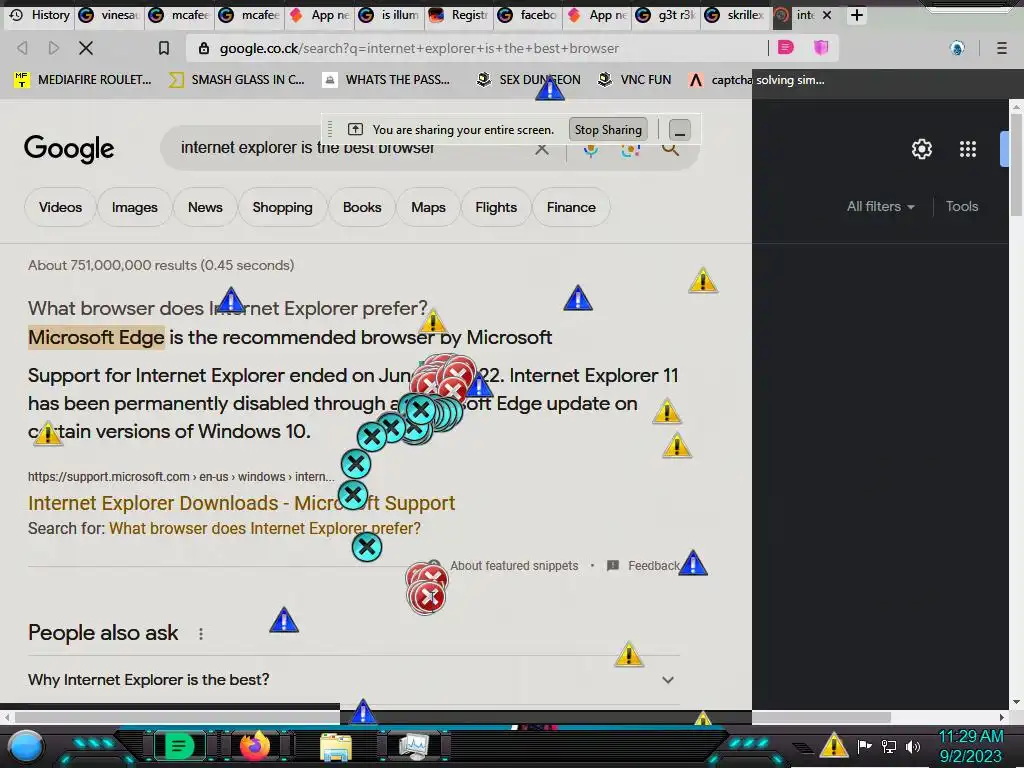Viewport: 1024px width, 768px height.
Task: Filter results by News
Action: (x=205, y=208)
